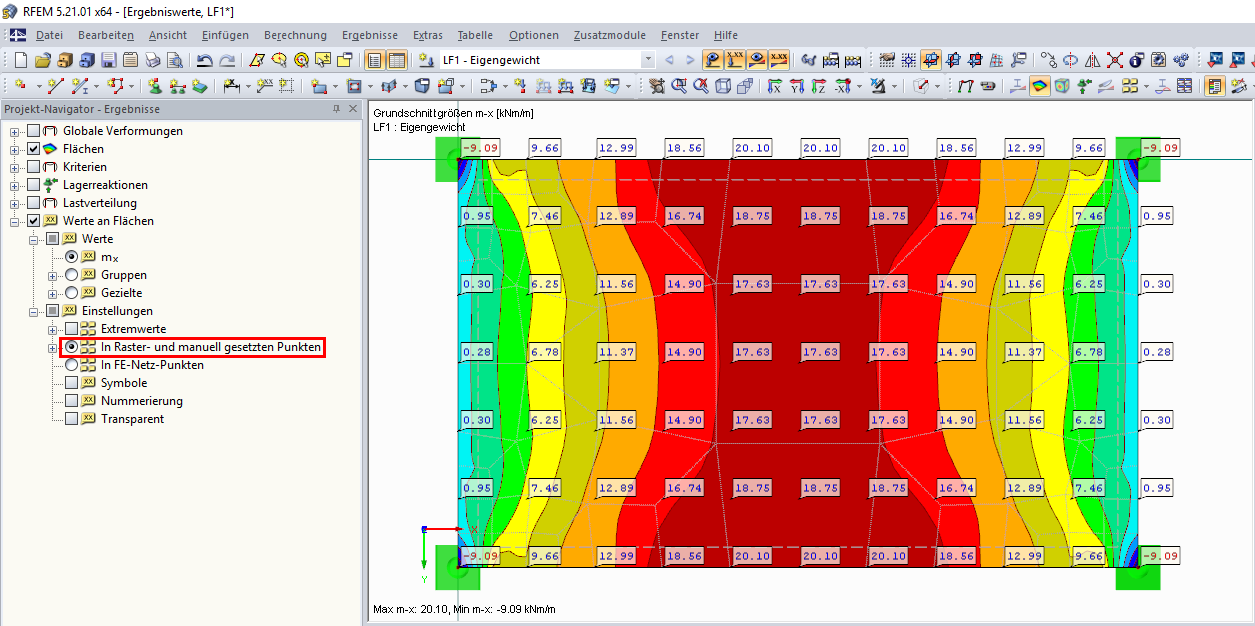
Task: Expand the Gruppen tree node
Action: point(53,275)
